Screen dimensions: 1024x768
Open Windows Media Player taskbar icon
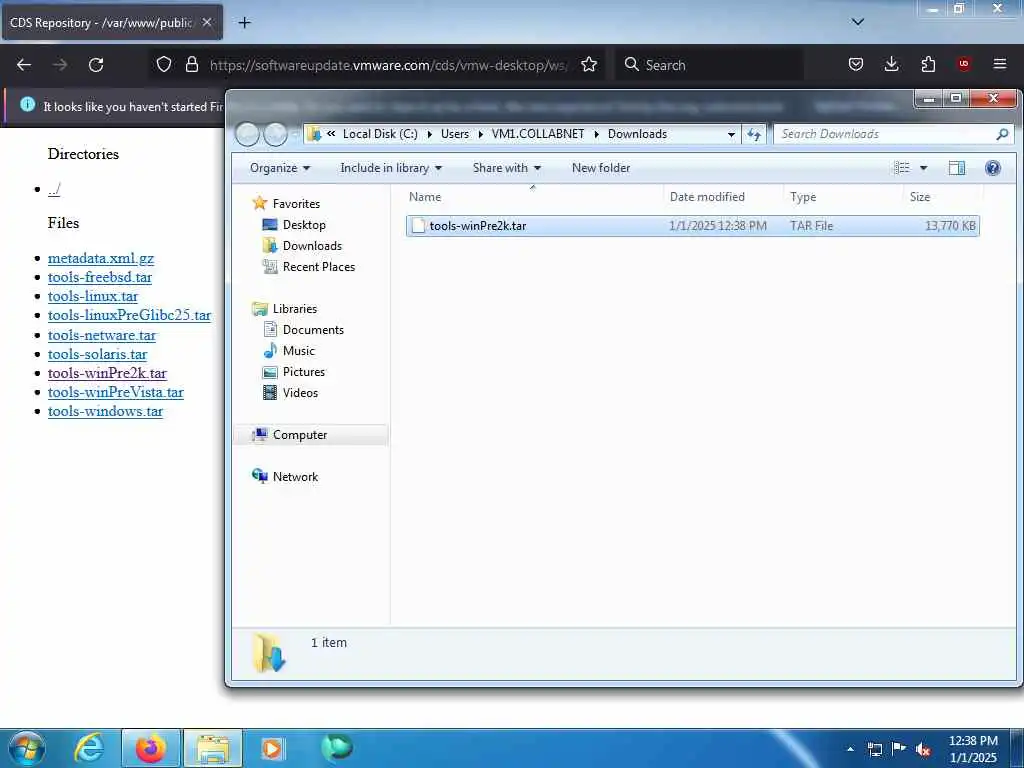coord(272,748)
